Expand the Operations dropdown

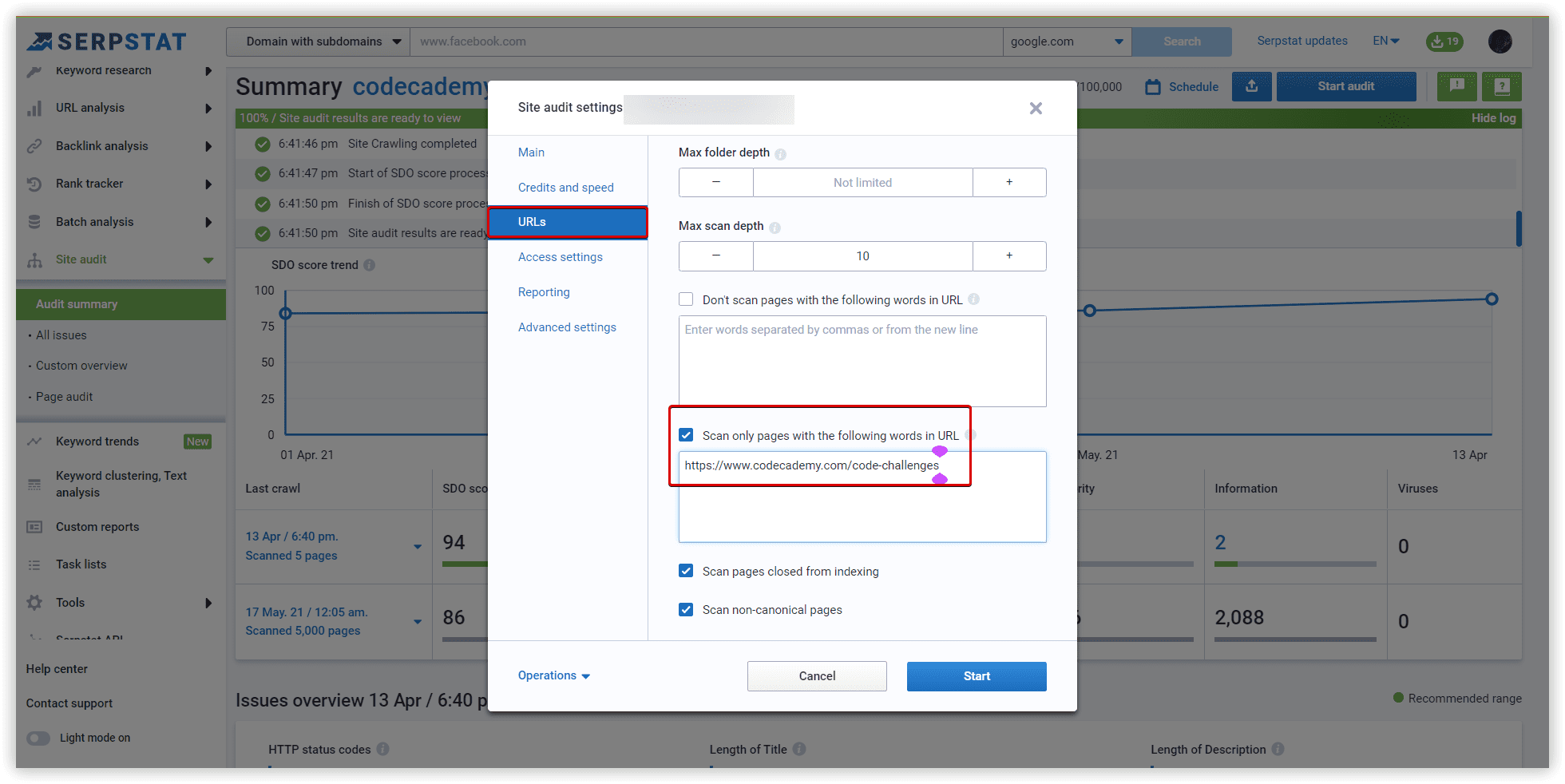[x=554, y=675]
